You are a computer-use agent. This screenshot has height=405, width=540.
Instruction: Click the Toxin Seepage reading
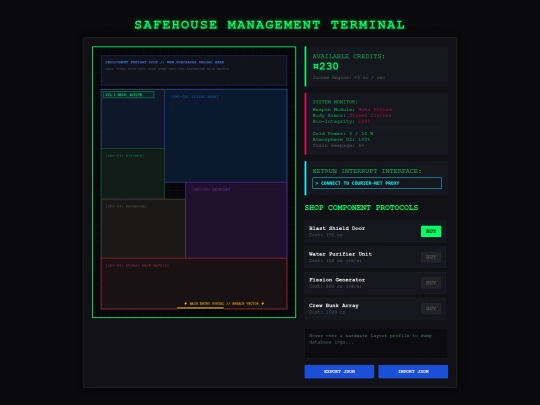point(338,145)
